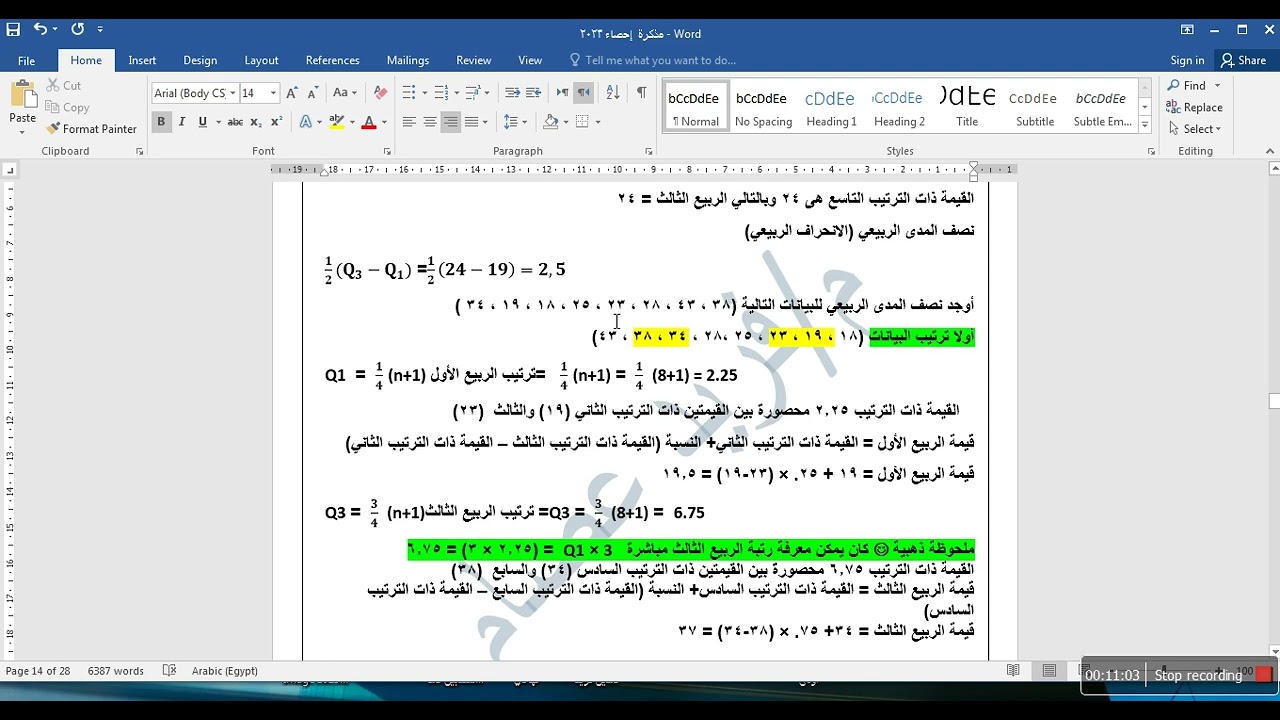1280x720 pixels.
Task: Switch to the Design tab
Action: [x=200, y=60]
